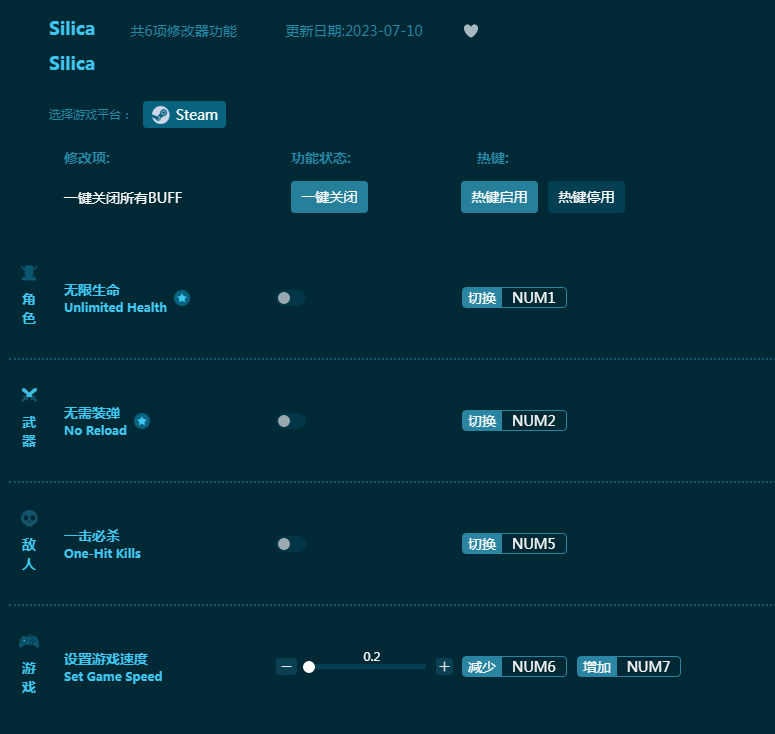This screenshot has height=734, width=775.
Task: Click the weapons crossed swords icon
Action: [29, 395]
